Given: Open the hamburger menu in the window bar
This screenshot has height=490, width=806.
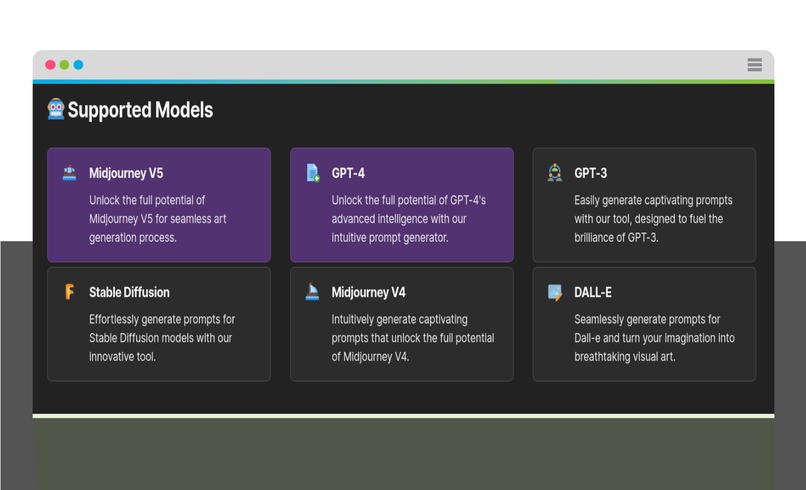Looking at the screenshot, I should (755, 65).
